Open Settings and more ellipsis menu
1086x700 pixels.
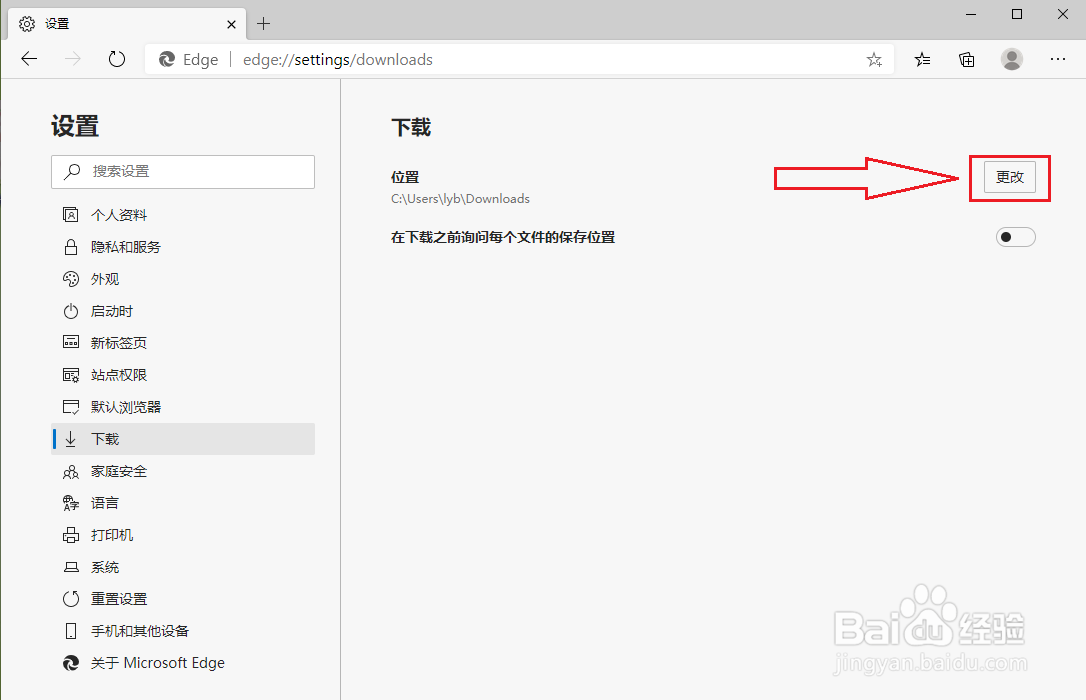coord(1058,60)
